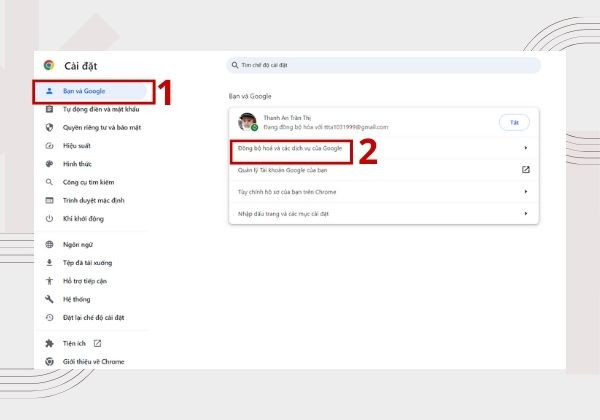The image size is (600, 420).
Task: Expand Đồng bộ hoá và các dịch vụ của Google
Action: pyautogui.click(x=383, y=148)
